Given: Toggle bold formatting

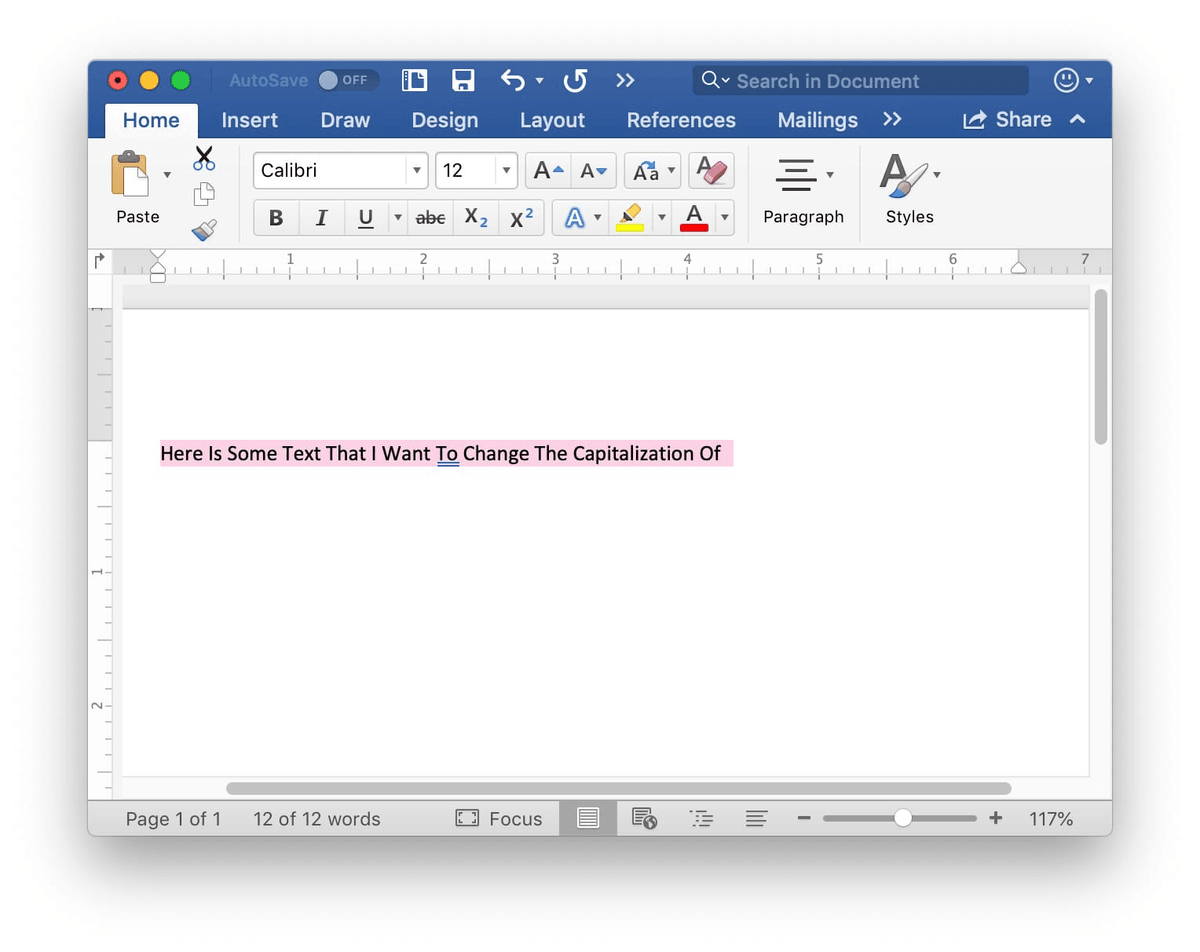Looking at the screenshot, I should click(276, 217).
